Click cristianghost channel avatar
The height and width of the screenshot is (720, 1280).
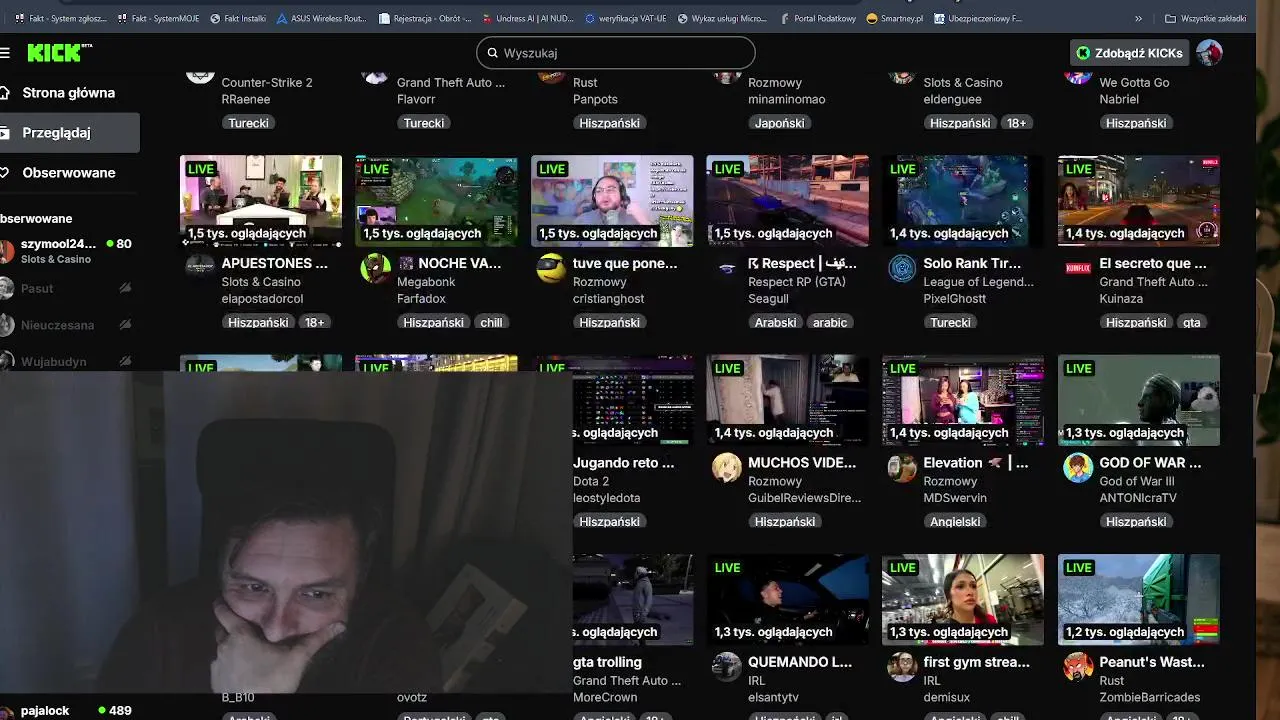pos(551,269)
